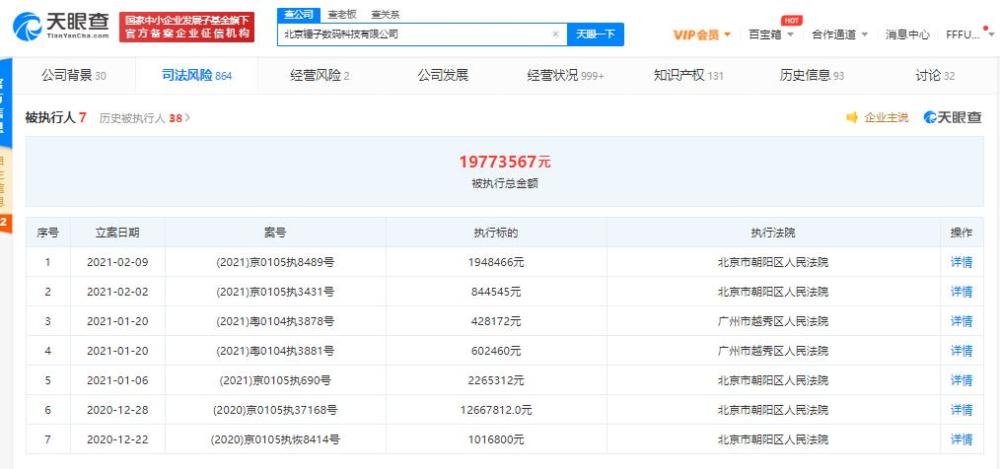1000x469 pixels.
Task: Open the orange sidebar badge numbered 2
Action: [x=4, y=222]
